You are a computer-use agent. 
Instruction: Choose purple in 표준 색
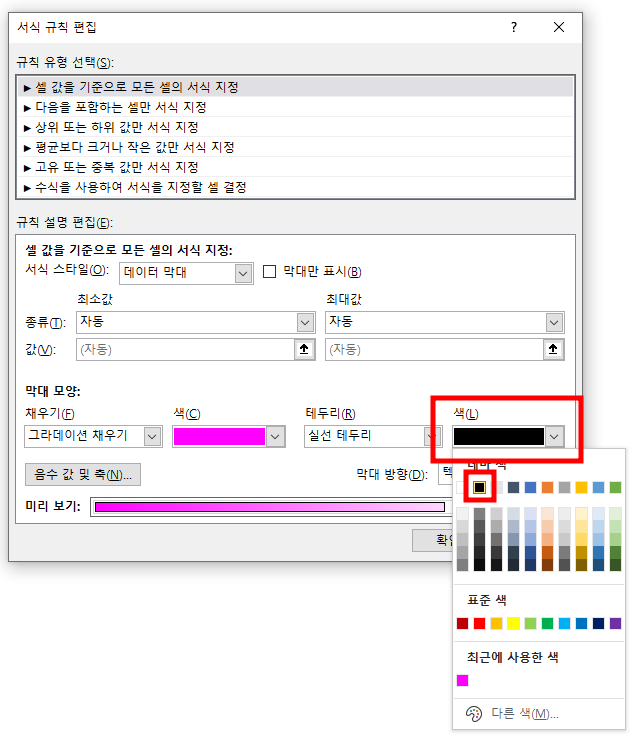(615, 624)
